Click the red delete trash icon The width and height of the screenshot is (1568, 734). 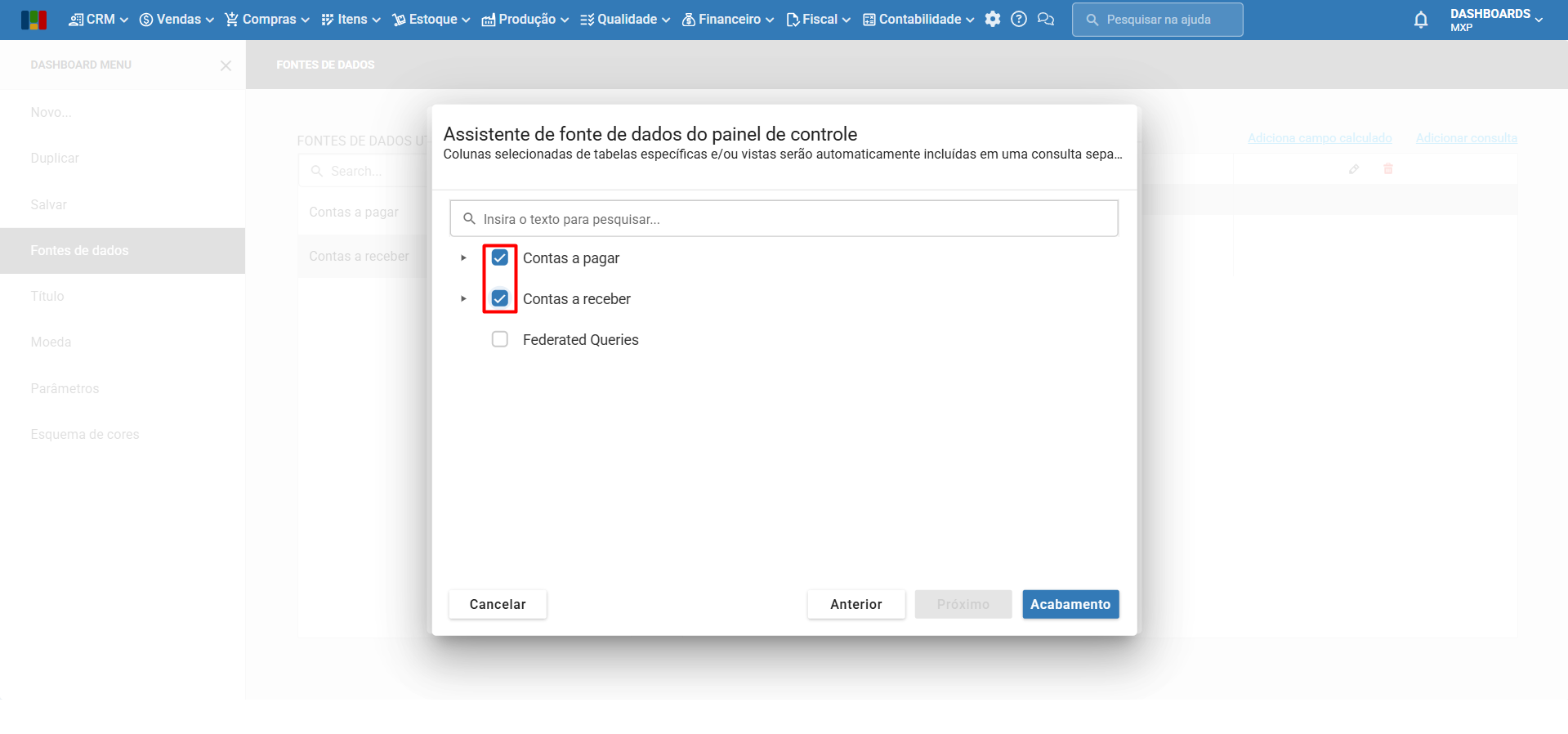1388,169
